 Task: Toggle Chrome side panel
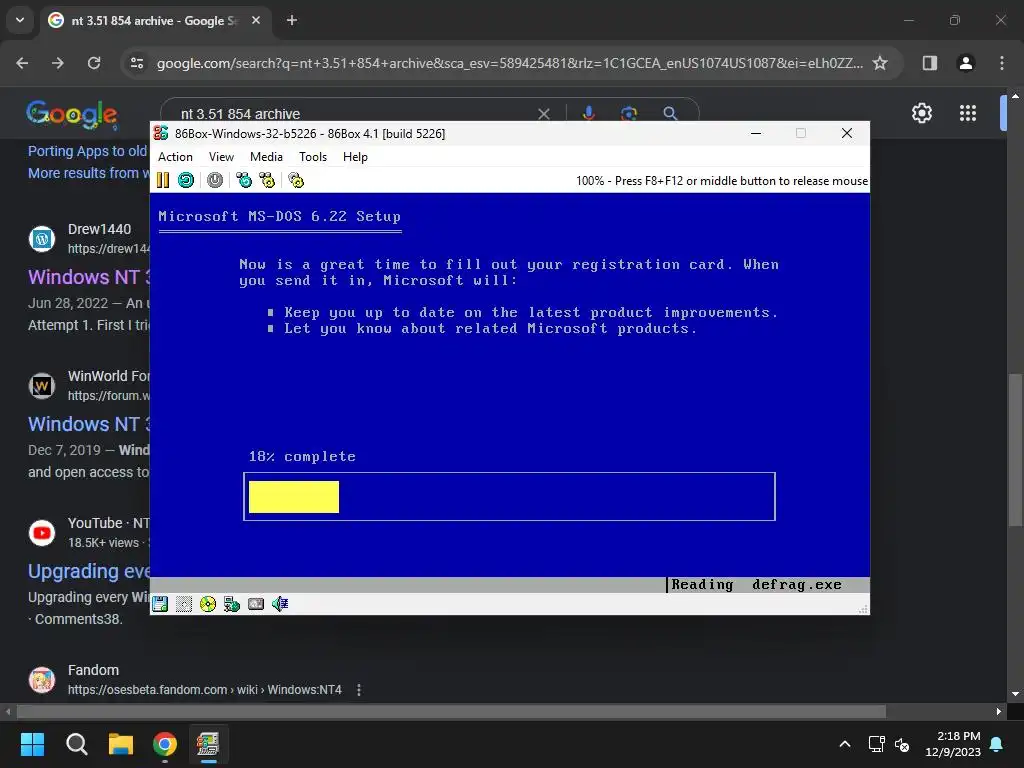click(x=930, y=63)
